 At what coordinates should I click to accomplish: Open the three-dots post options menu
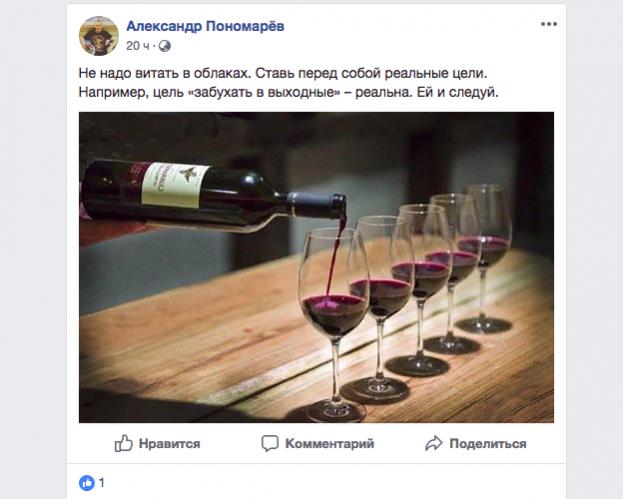pos(549,24)
